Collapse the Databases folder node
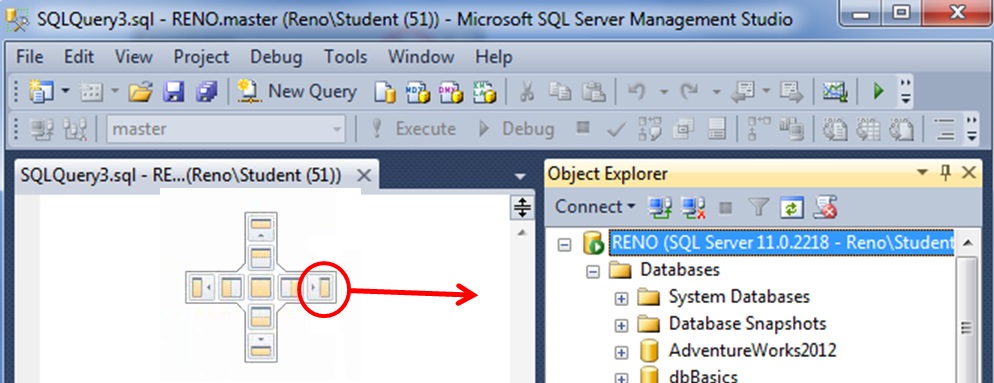This screenshot has width=994, height=383. 593,271
